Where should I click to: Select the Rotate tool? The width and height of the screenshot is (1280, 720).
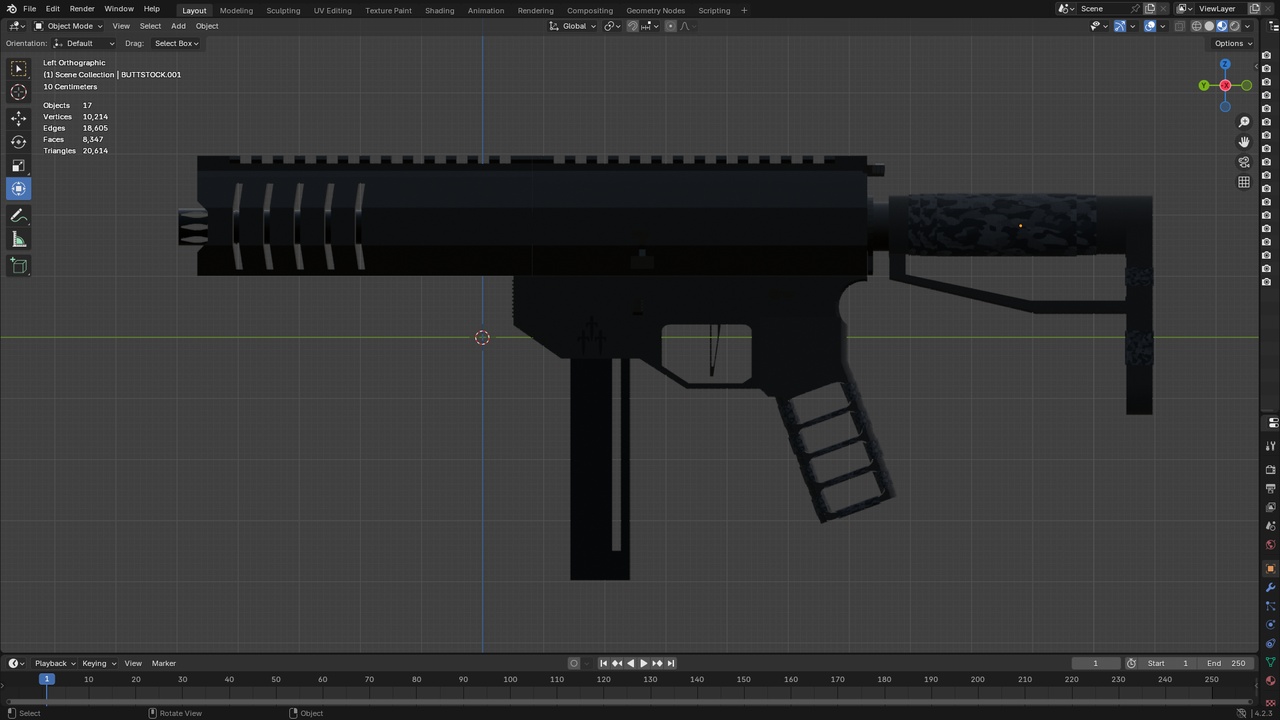[19, 141]
